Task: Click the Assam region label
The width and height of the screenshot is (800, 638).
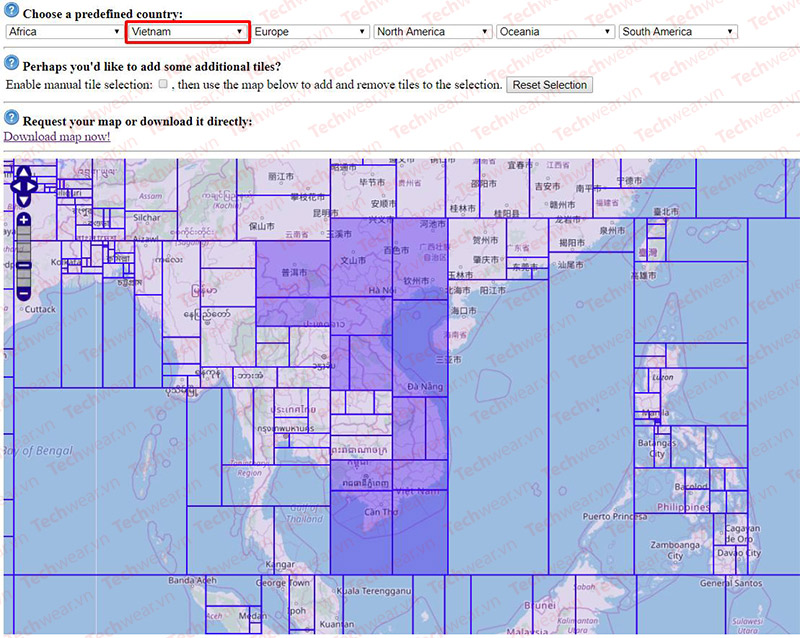Action: 150,196
